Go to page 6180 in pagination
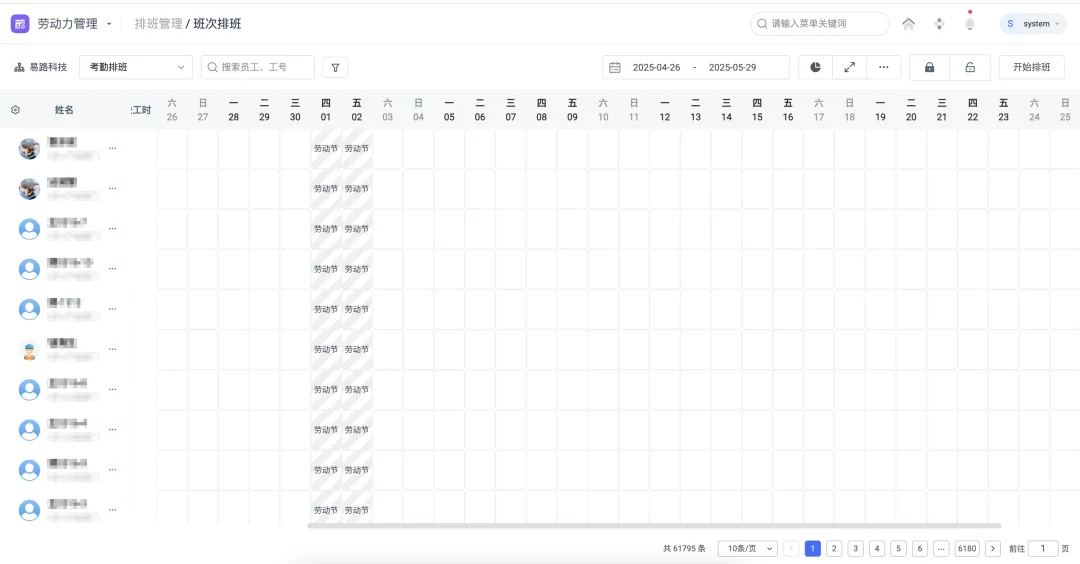1080x564 pixels. click(966, 549)
